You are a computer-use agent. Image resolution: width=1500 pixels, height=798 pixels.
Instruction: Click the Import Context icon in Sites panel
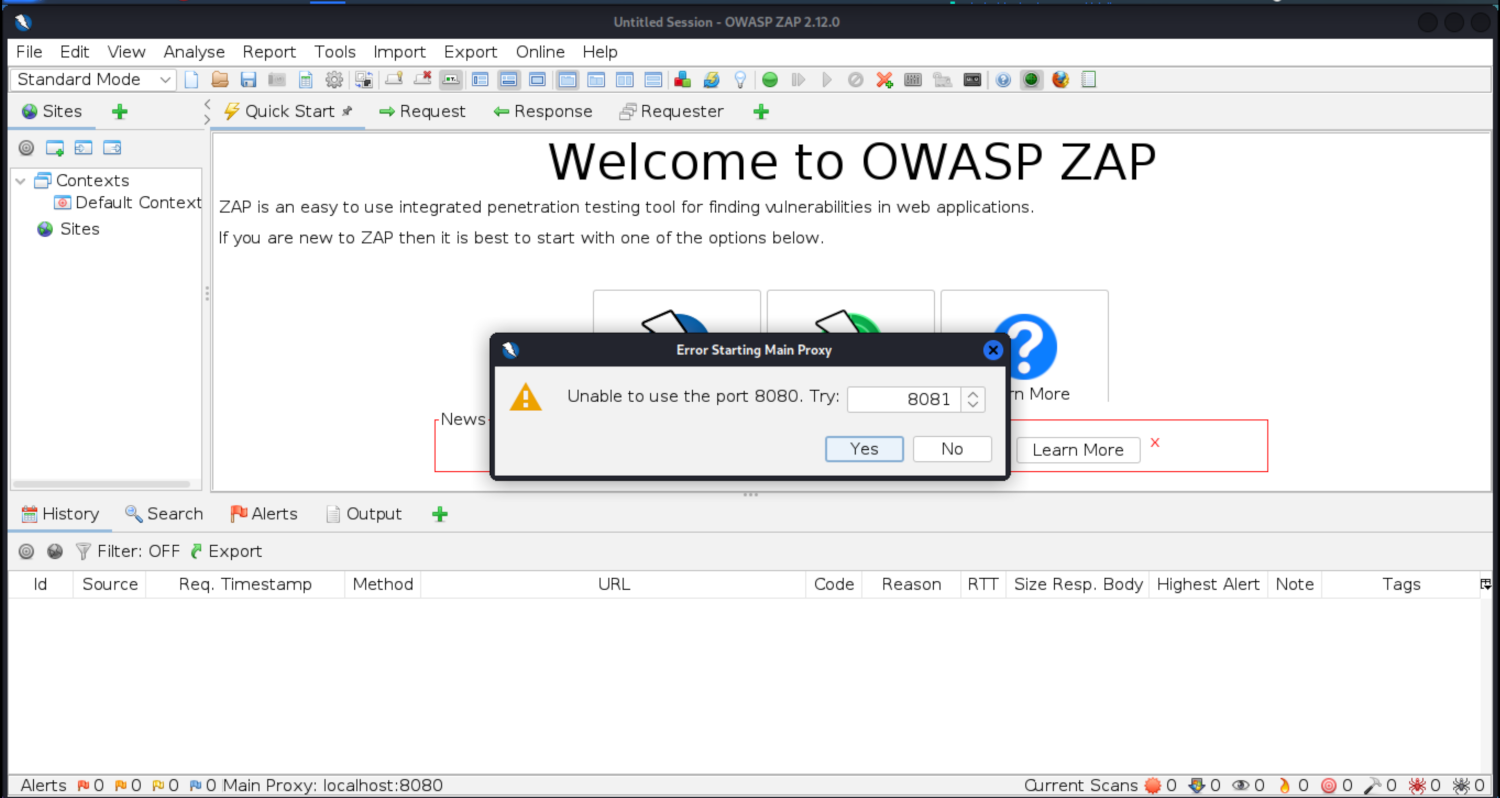pyautogui.click(x=83, y=148)
